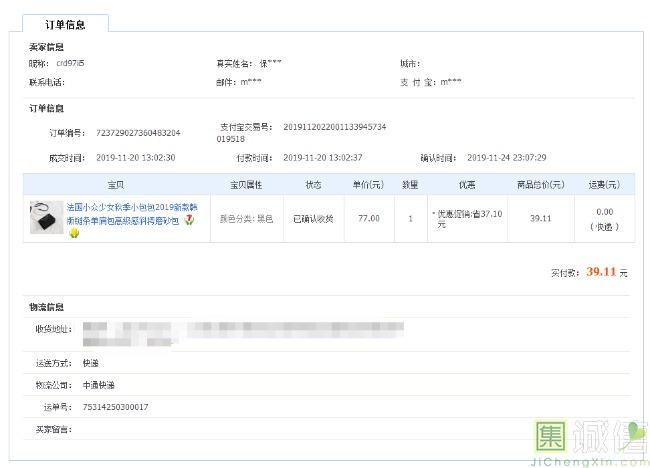This screenshot has width=650, height=468.
Task: Click the product thumbnail image
Action: pos(46,213)
